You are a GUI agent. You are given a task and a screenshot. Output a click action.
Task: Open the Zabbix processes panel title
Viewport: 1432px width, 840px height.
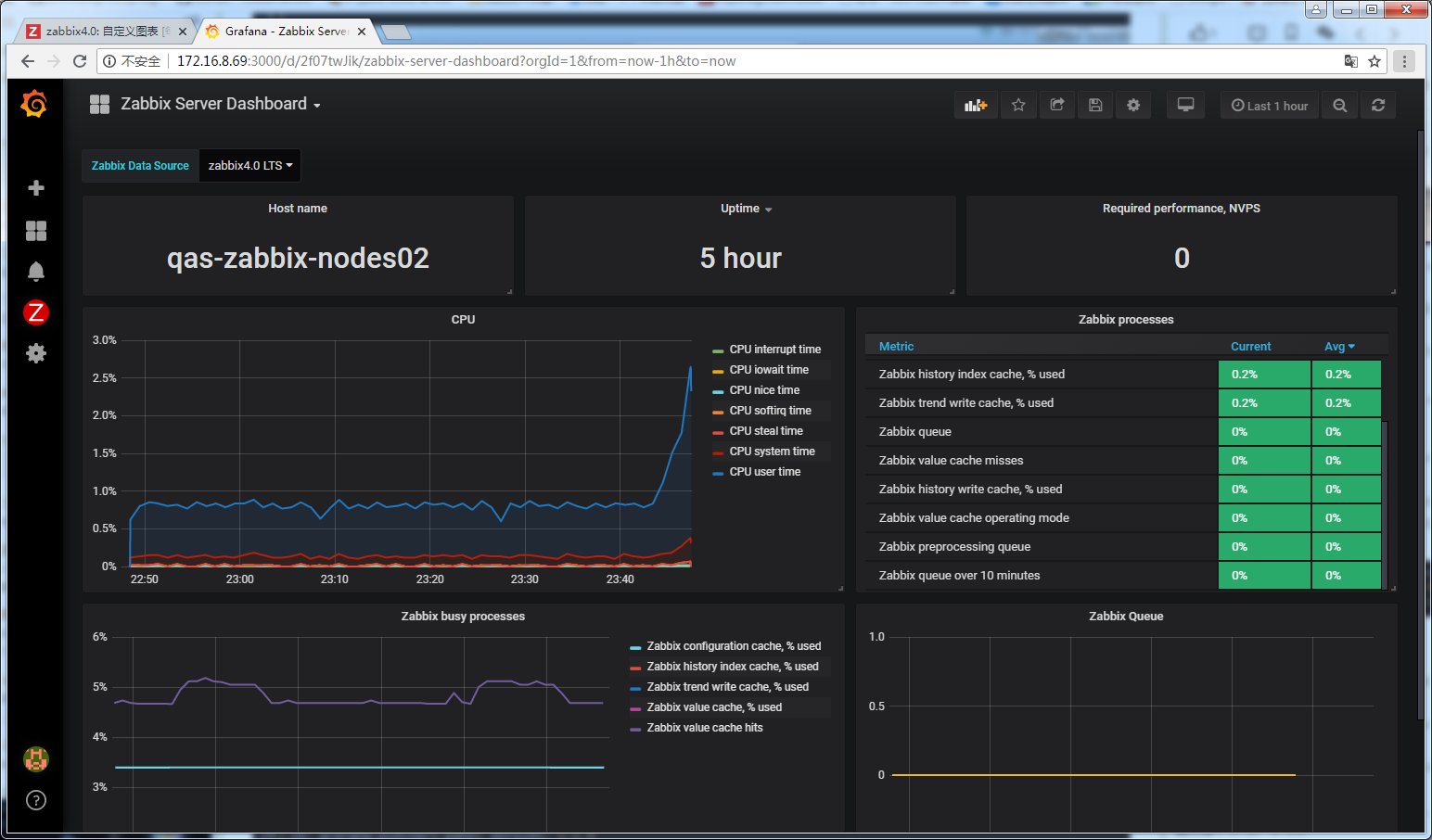(1126, 320)
